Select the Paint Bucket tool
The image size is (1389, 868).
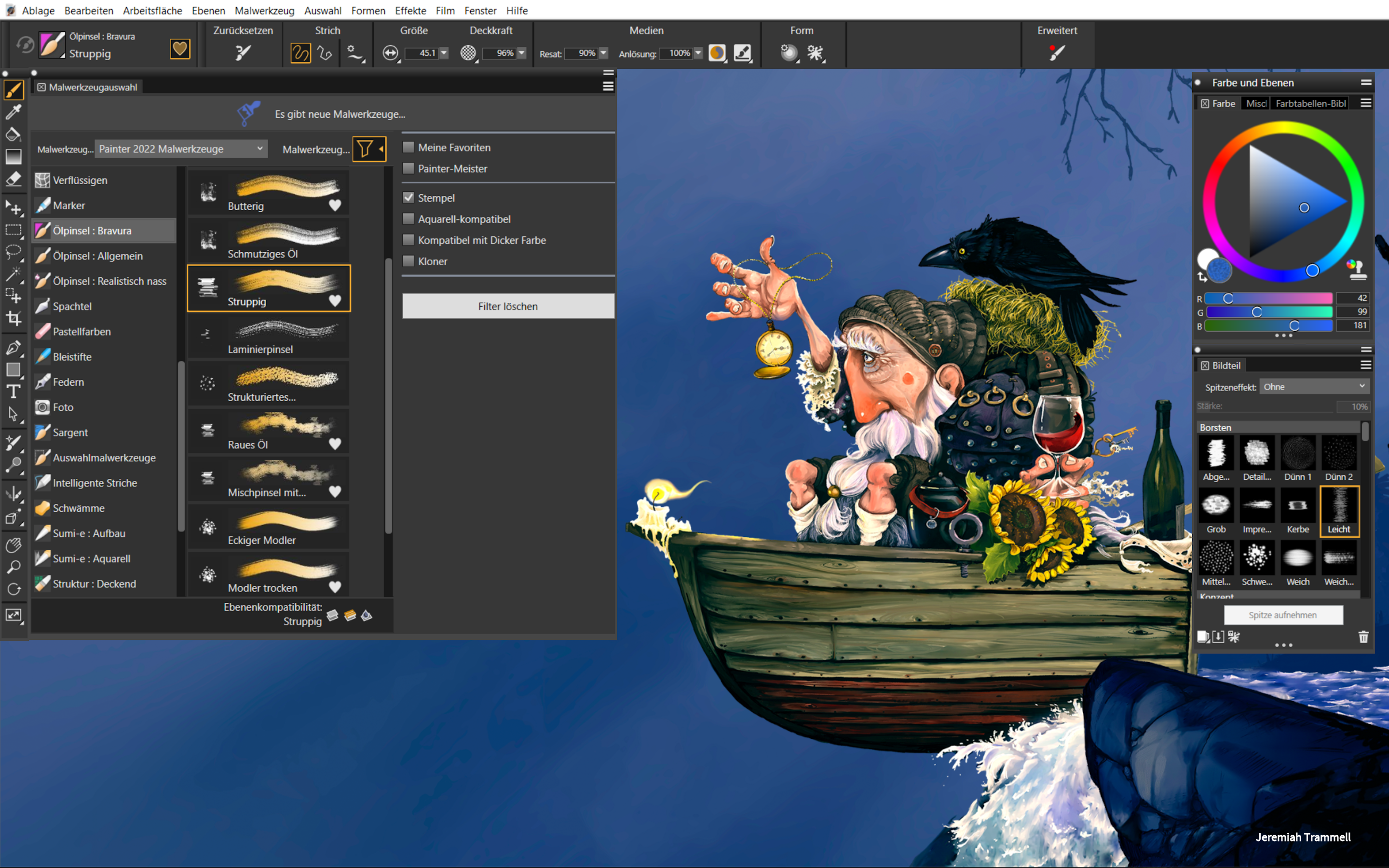(x=14, y=135)
